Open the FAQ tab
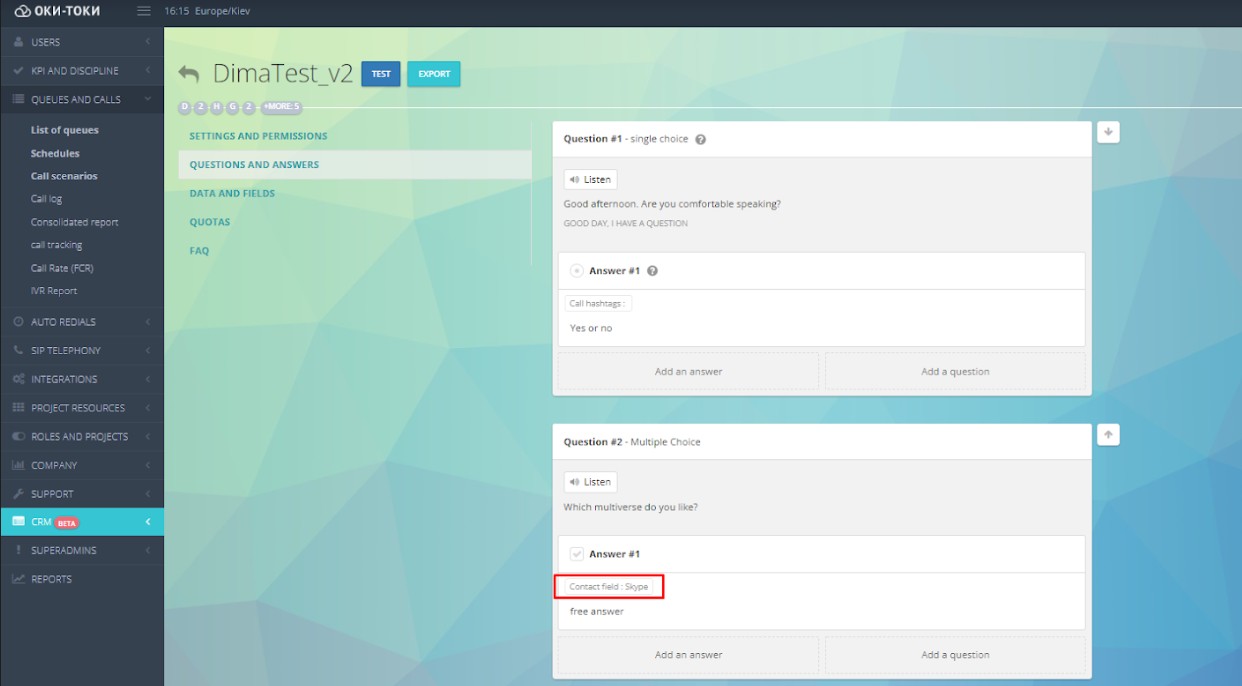This screenshot has width=1242, height=686. coord(199,251)
